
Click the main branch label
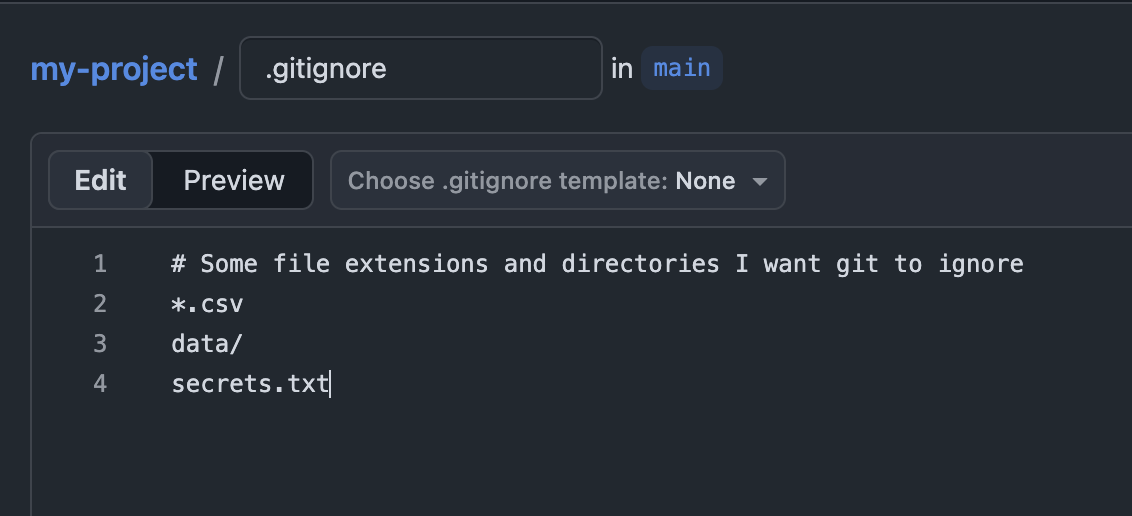(x=682, y=69)
